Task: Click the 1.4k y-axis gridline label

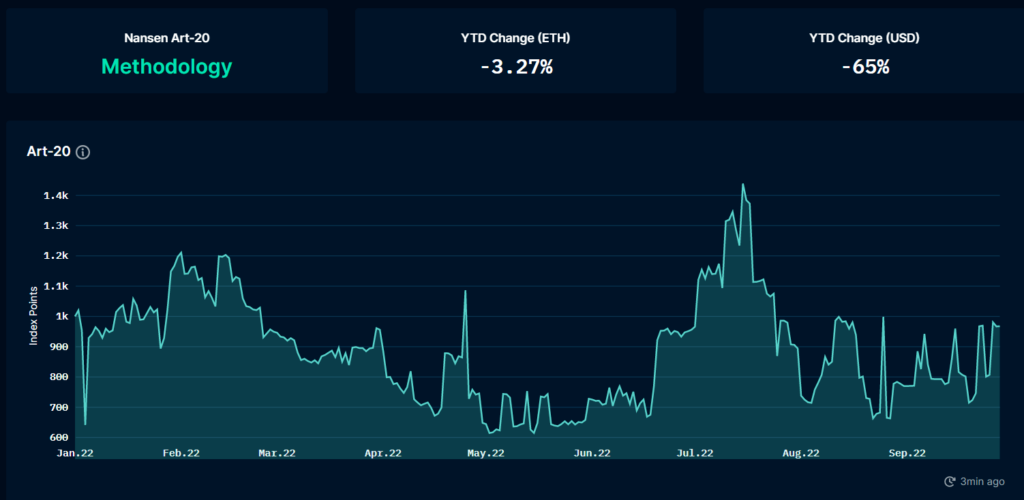Action: point(54,195)
